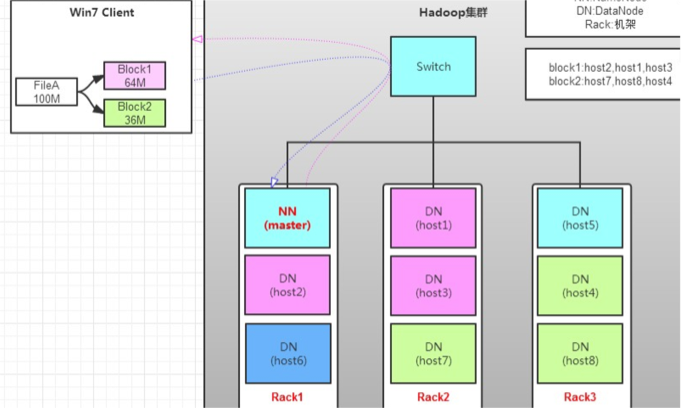Screen dimensions: 686x408
Task: Select the DN (host7) node
Action: pyautogui.click(x=433, y=353)
